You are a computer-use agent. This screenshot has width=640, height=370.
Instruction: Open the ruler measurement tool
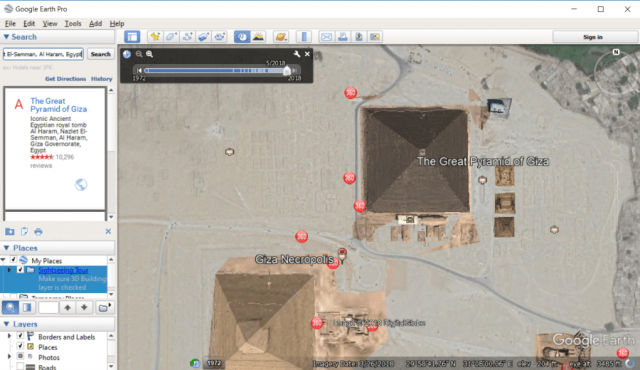click(304, 37)
